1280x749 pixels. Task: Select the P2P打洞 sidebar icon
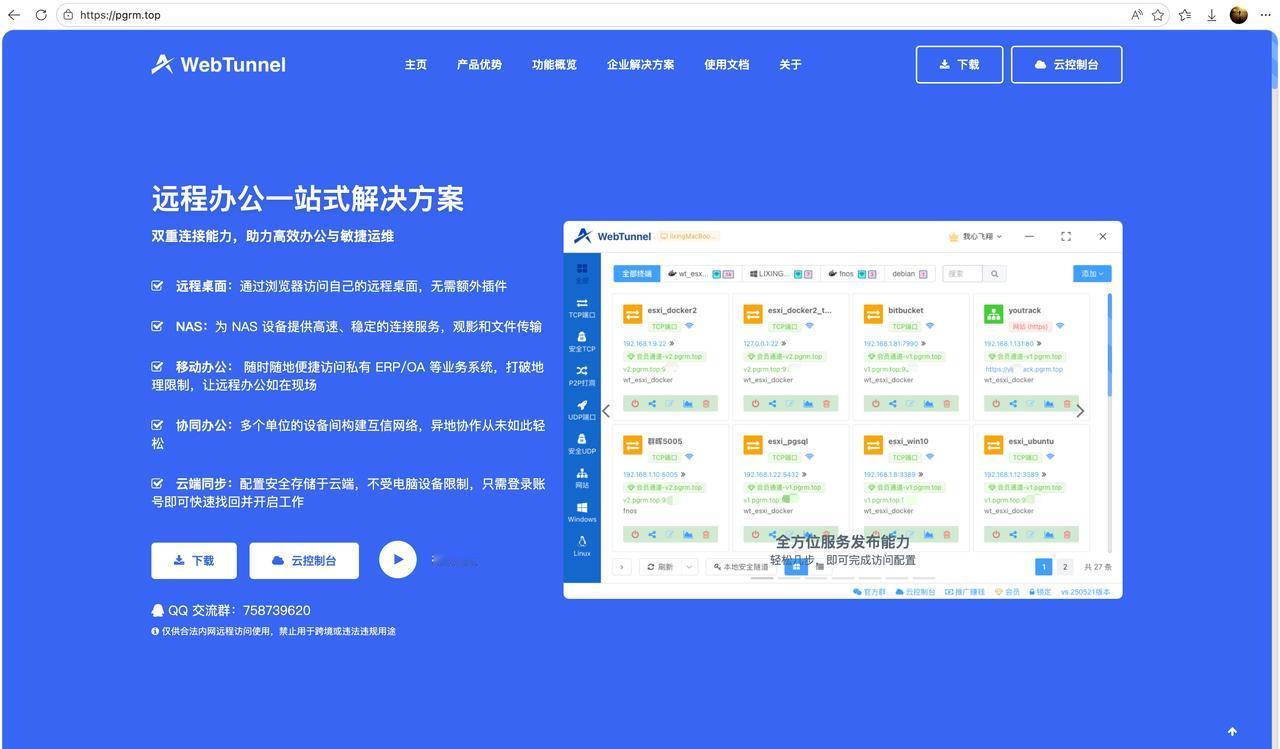582,376
